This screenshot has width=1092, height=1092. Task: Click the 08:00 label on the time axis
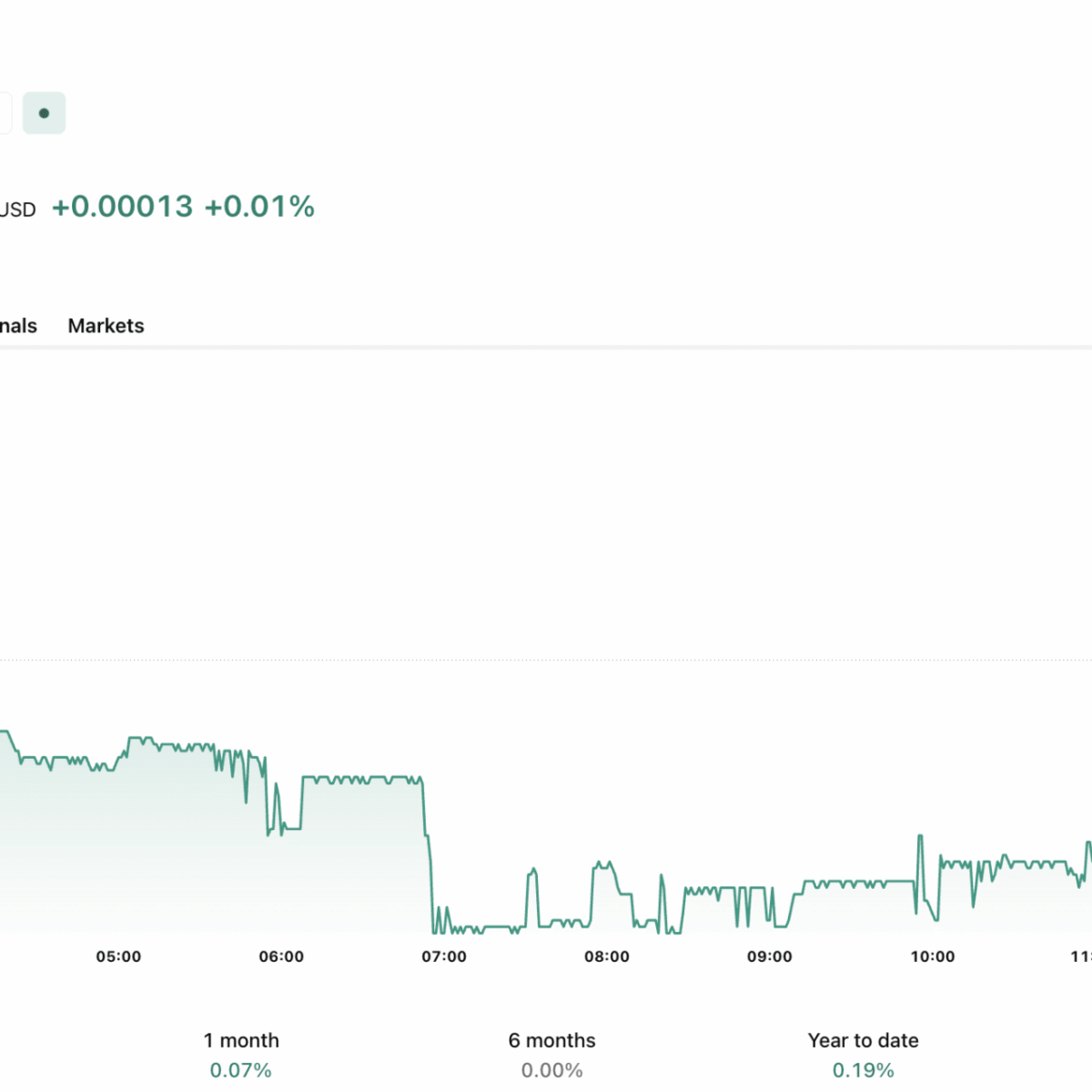(607, 956)
